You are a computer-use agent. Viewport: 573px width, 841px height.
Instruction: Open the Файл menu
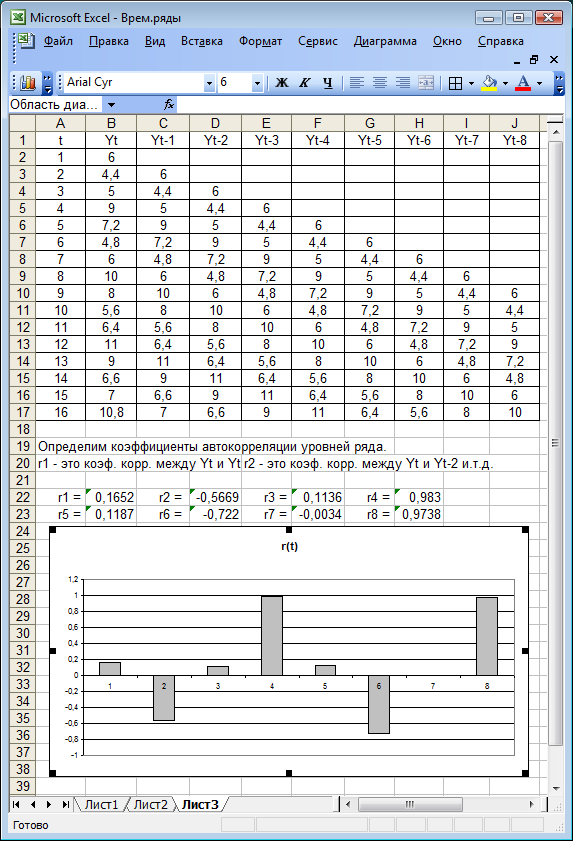pyautogui.click(x=58, y=41)
